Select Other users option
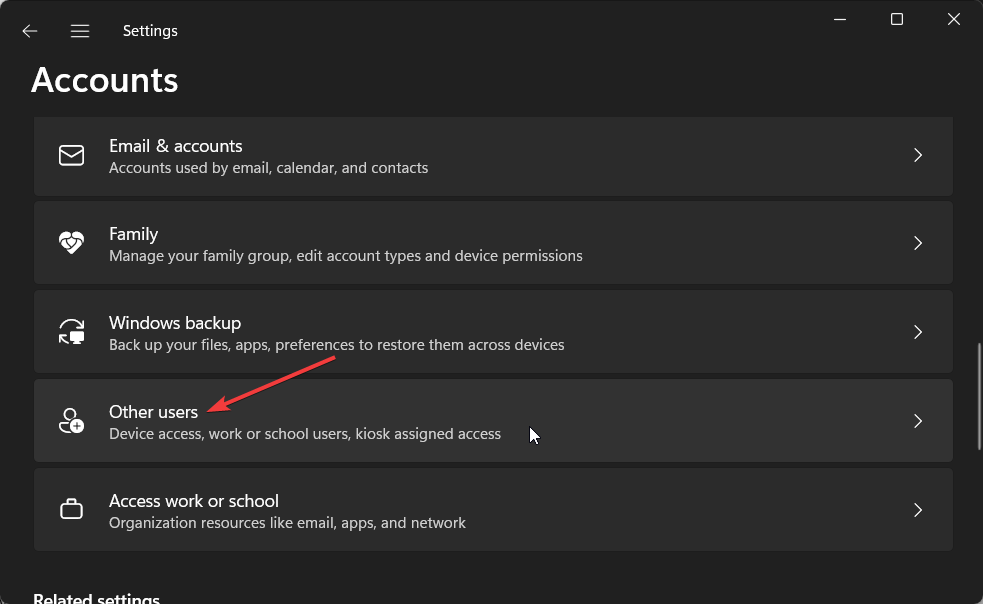The image size is (983, 604). coord(493,421)
